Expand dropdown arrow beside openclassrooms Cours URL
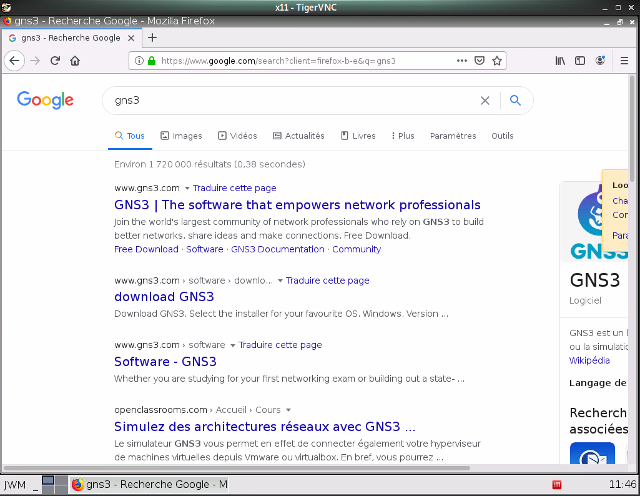The width and height of the screenshot is (640, 496). [x=288, y=410]
